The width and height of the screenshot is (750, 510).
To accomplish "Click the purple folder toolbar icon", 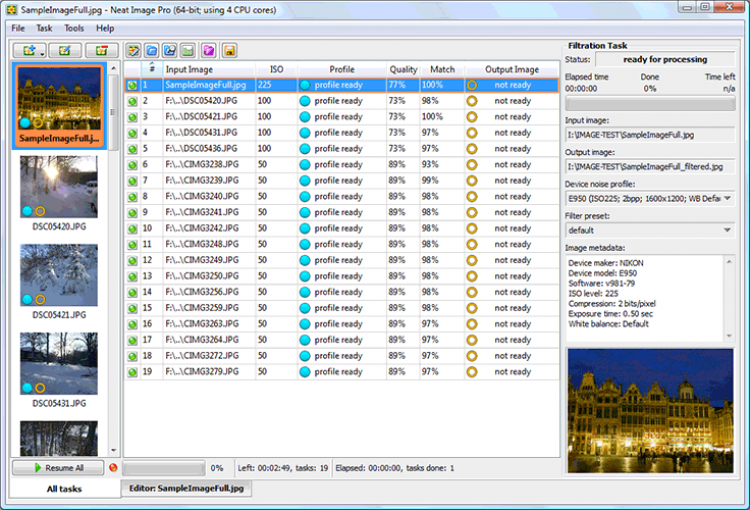I will pyautogui.click(x=209, y=50).
